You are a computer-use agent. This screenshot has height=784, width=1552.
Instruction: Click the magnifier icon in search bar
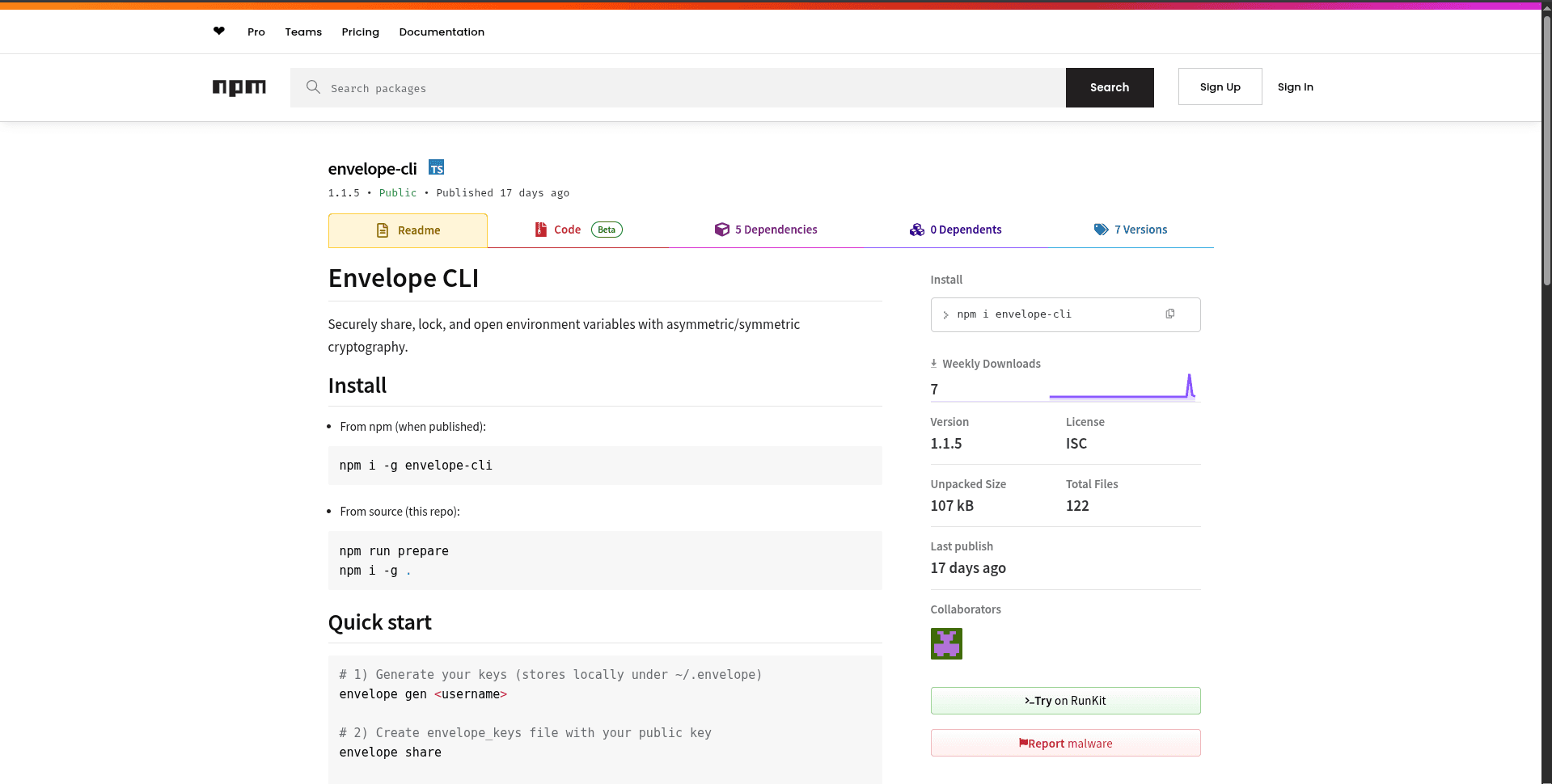tap(313, 87)
